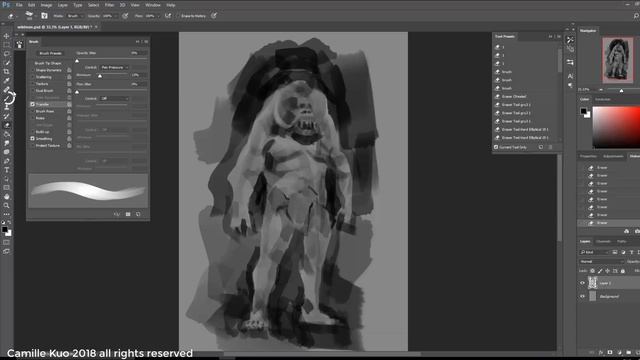Open eraser Mode Brush dropdown
Image resolution: width=640 pixels, height=360 pixels.
tap(76, 16)
